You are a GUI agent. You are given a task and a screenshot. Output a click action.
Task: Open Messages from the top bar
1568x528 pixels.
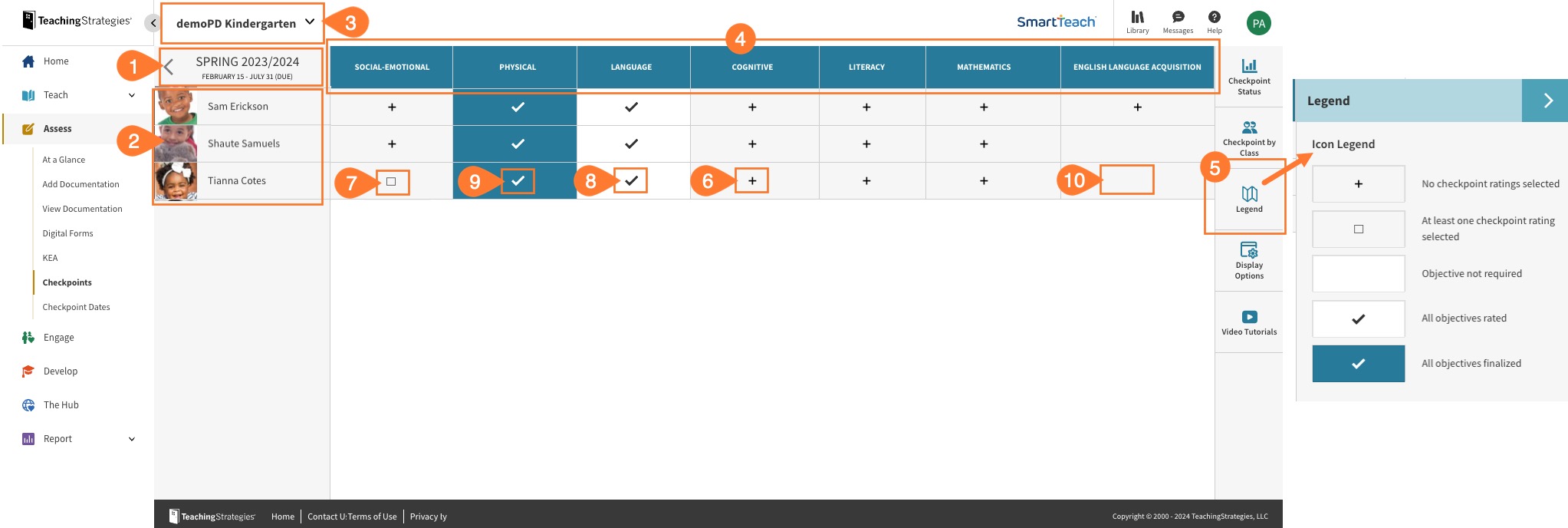pyautogui.click(x=1178, y=21)
